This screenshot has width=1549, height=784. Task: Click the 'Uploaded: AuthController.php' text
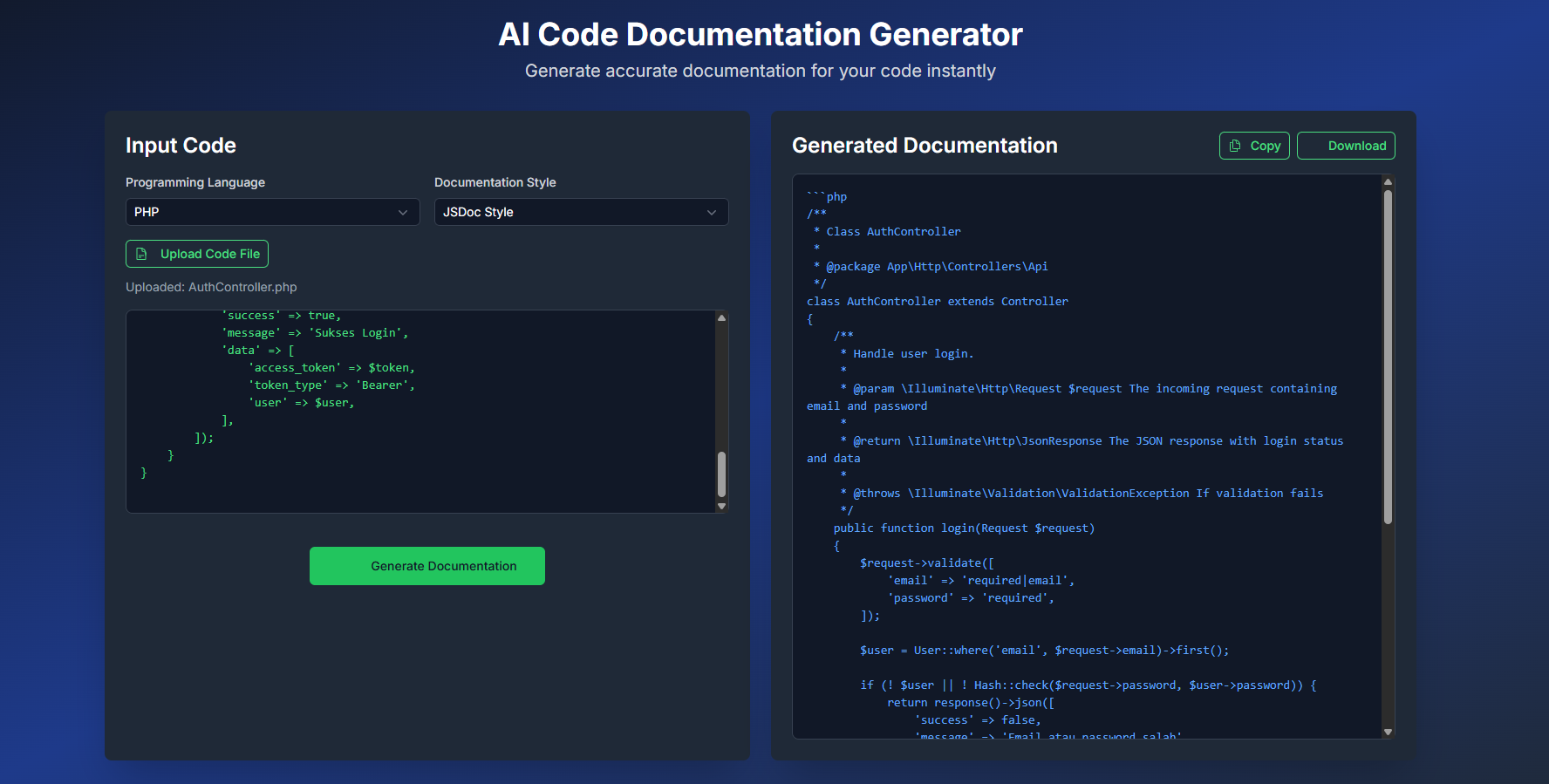(211, 287)
